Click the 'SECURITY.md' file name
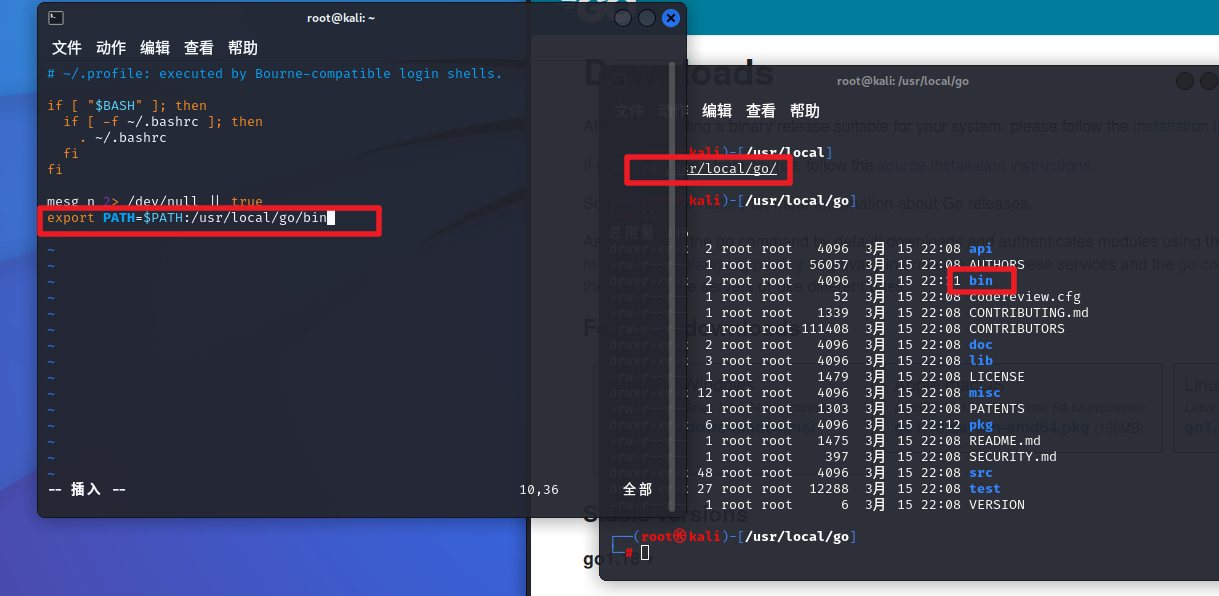Viewport: 1219px width, 596px height. coord(1013,456)
